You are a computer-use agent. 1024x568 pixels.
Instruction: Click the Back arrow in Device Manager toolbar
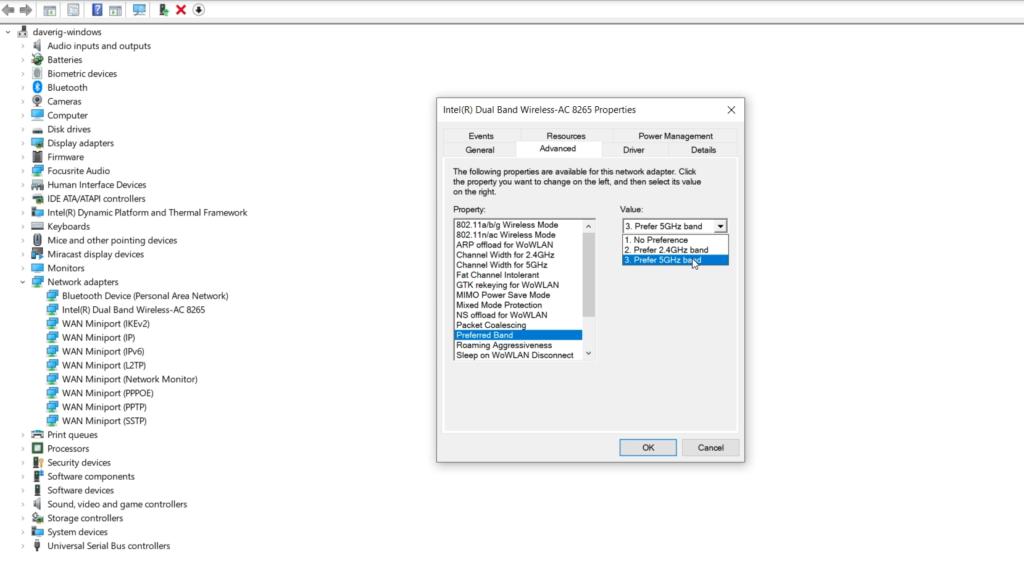point(8,10)
